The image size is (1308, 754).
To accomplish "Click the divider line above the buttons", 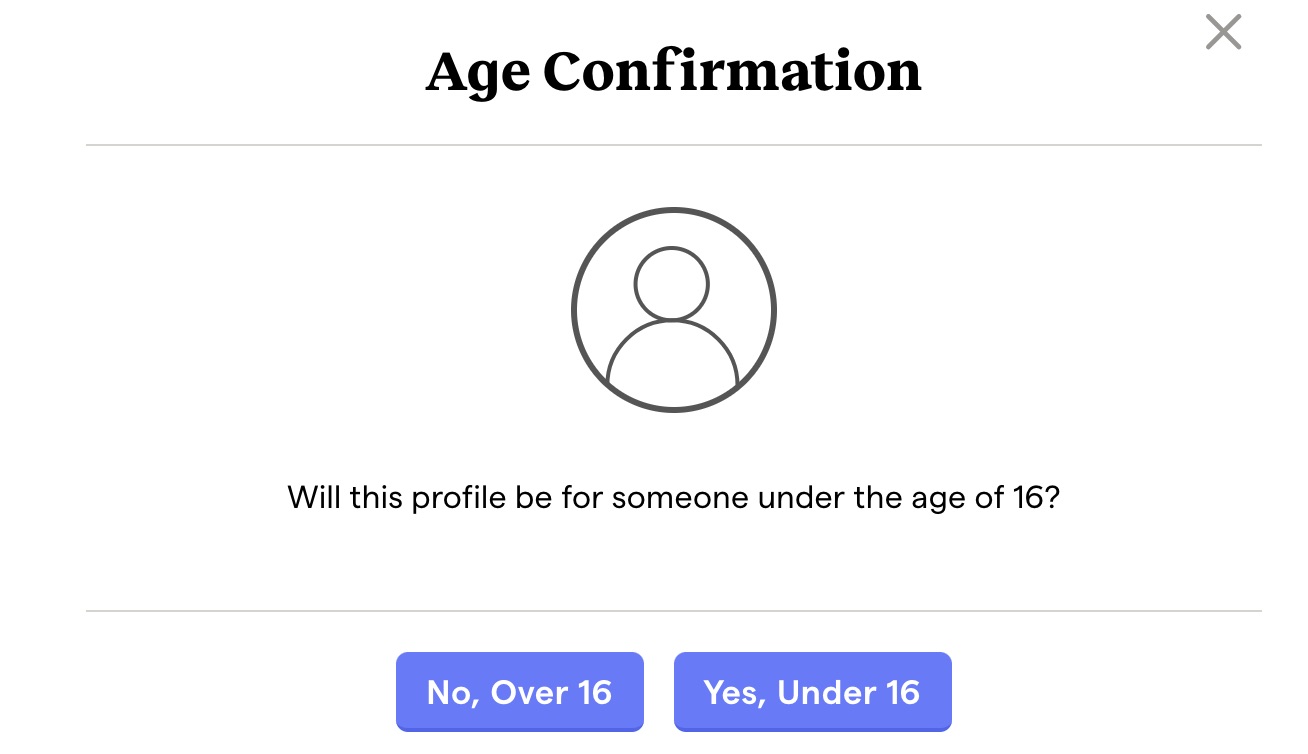I will pyautogui.click(x=673, y=610).
